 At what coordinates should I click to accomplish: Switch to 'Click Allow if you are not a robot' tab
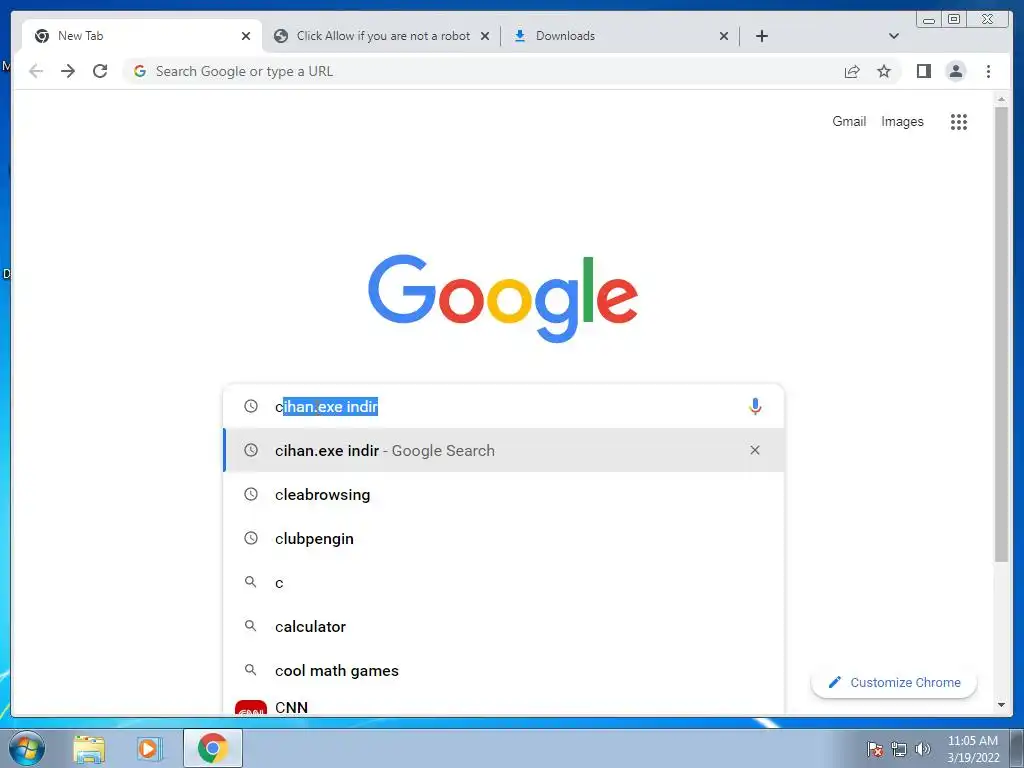(x=382, y=36)
